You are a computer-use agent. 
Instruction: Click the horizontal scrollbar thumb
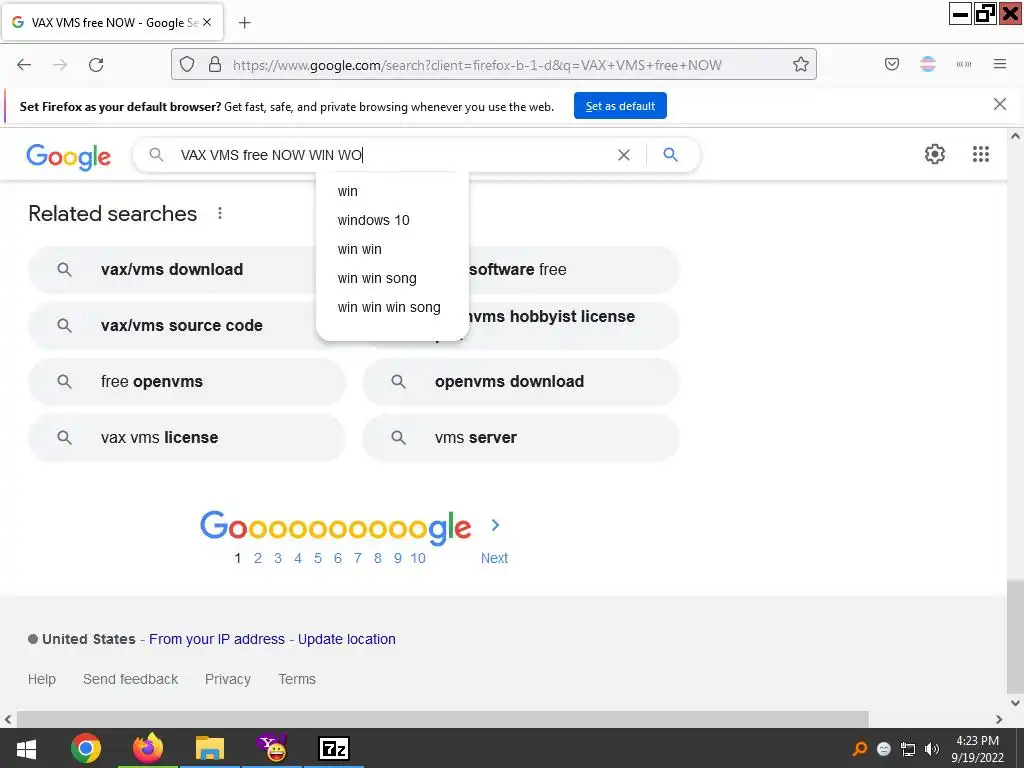(443, 719)
